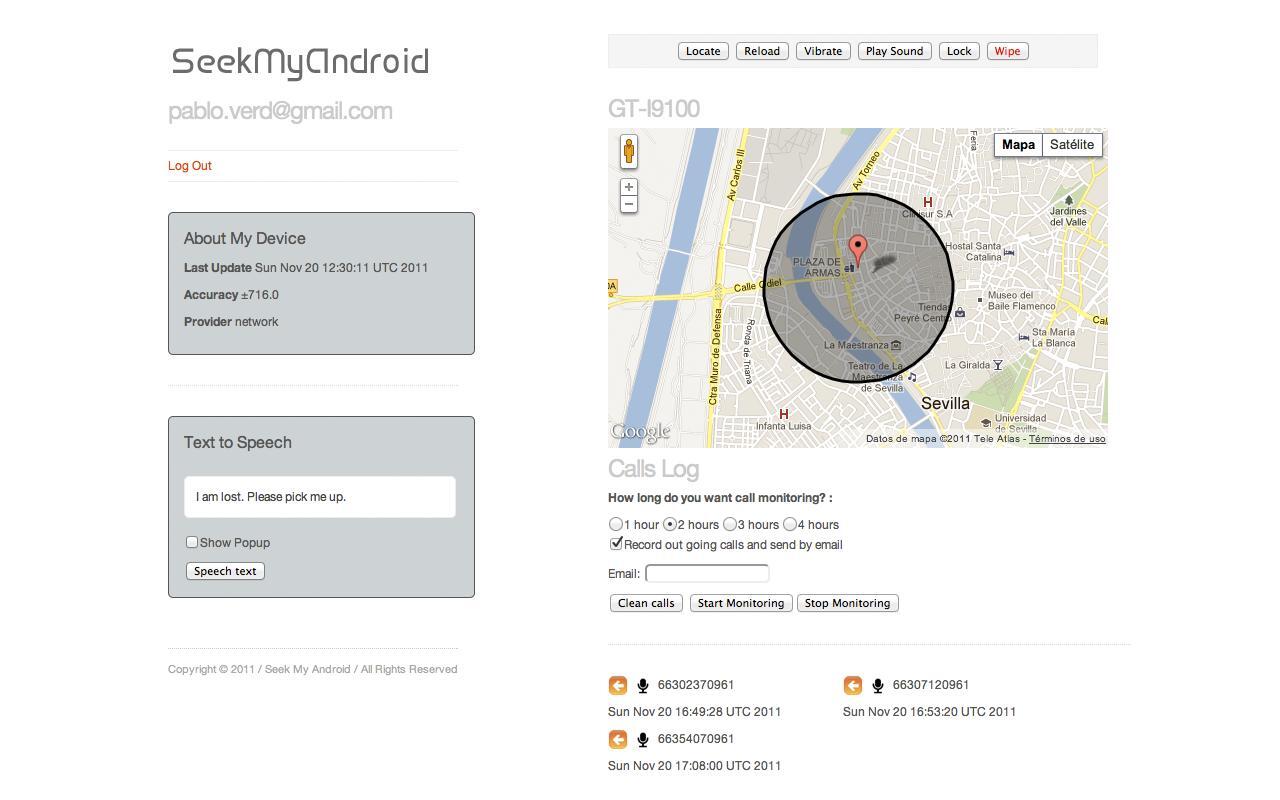Screen dimensions: 1280x800
Task: Click the Log Out link
Action: [190, 166]
